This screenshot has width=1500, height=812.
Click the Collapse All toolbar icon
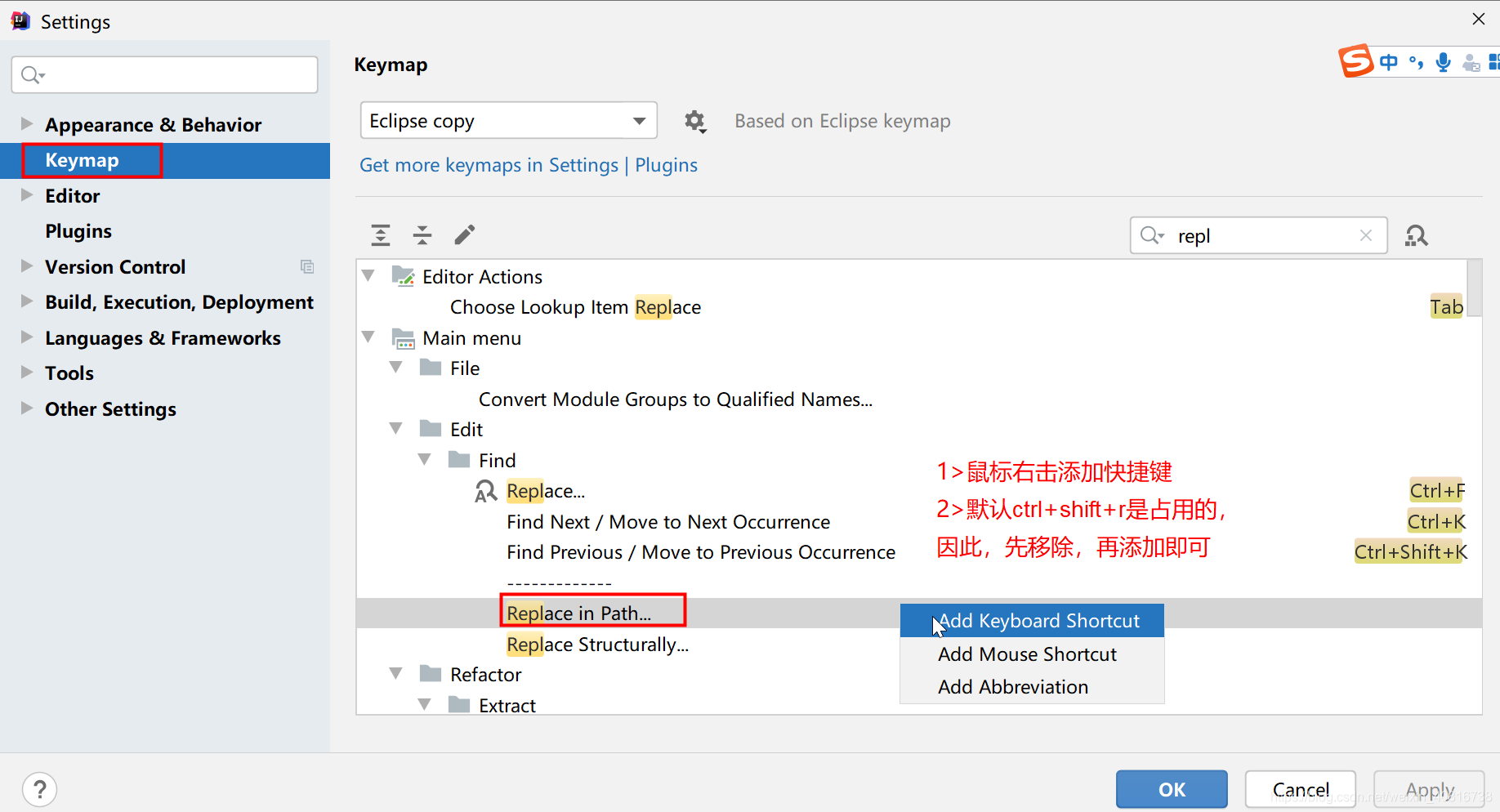click(422, 235)
